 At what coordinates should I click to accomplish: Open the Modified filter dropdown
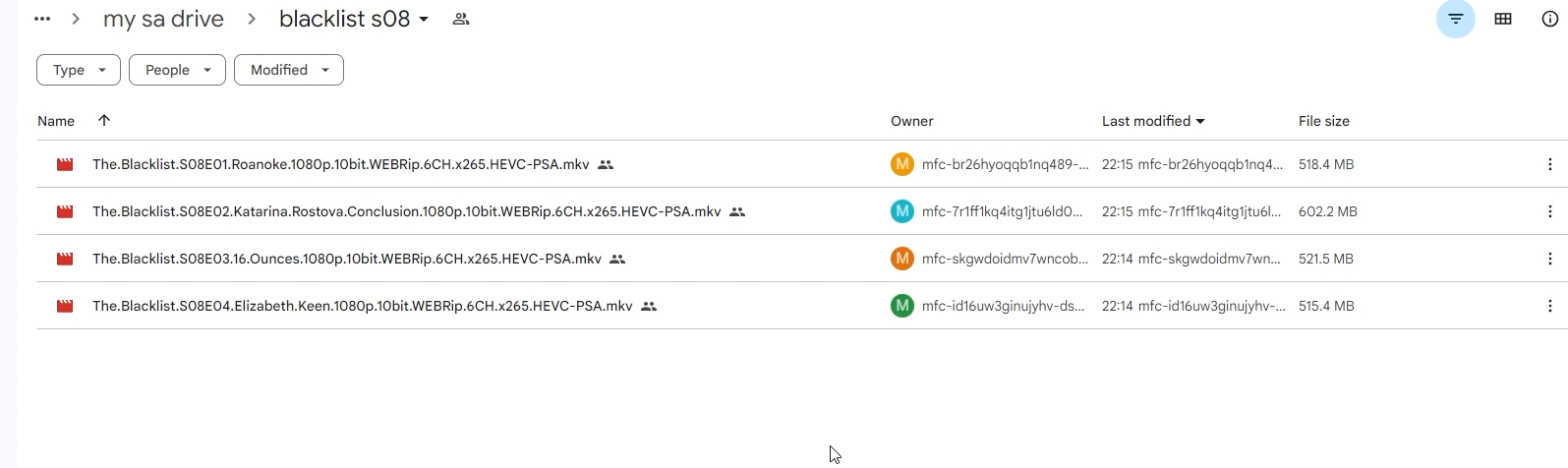(x=289, y=70)
